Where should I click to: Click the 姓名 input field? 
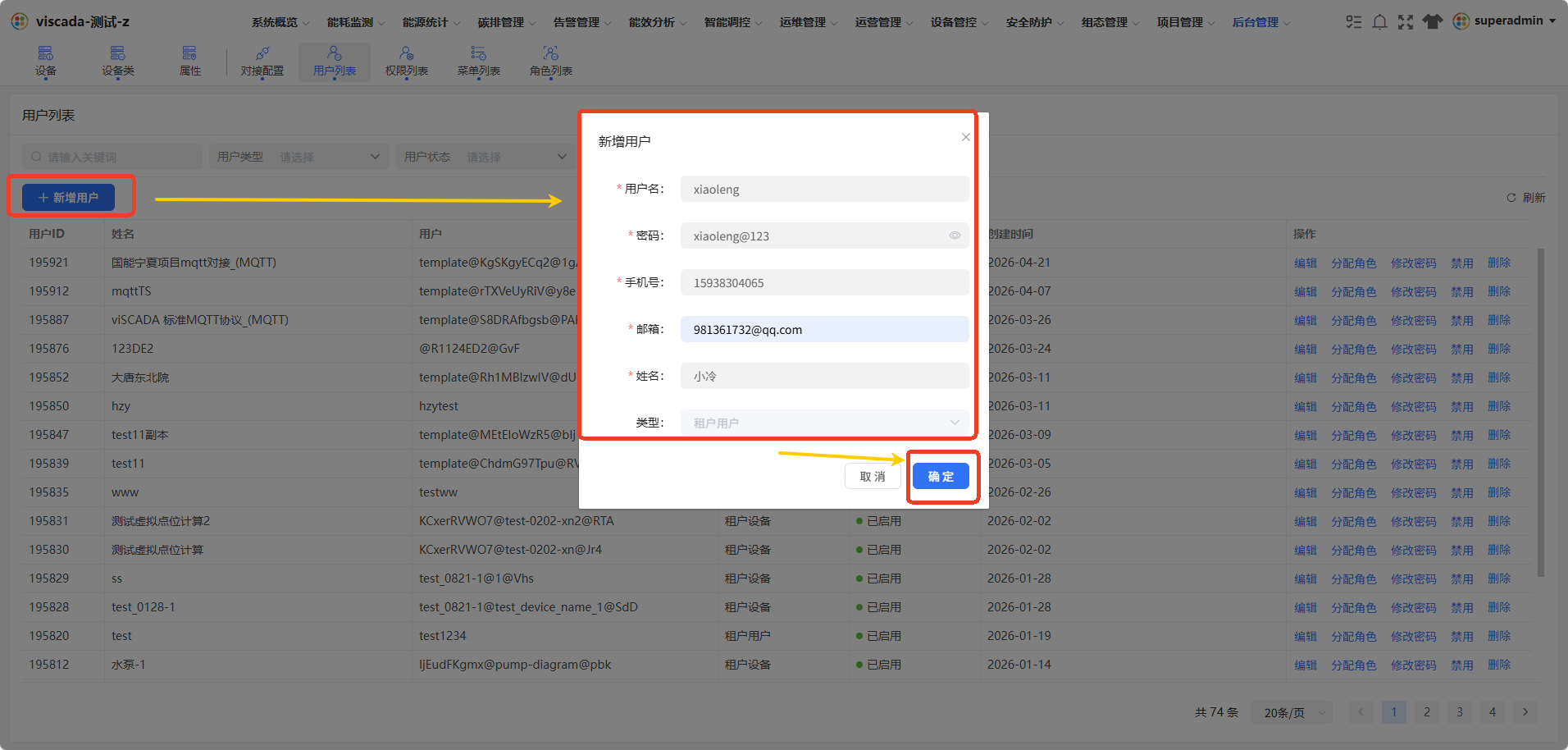click(x=825, y=376)
